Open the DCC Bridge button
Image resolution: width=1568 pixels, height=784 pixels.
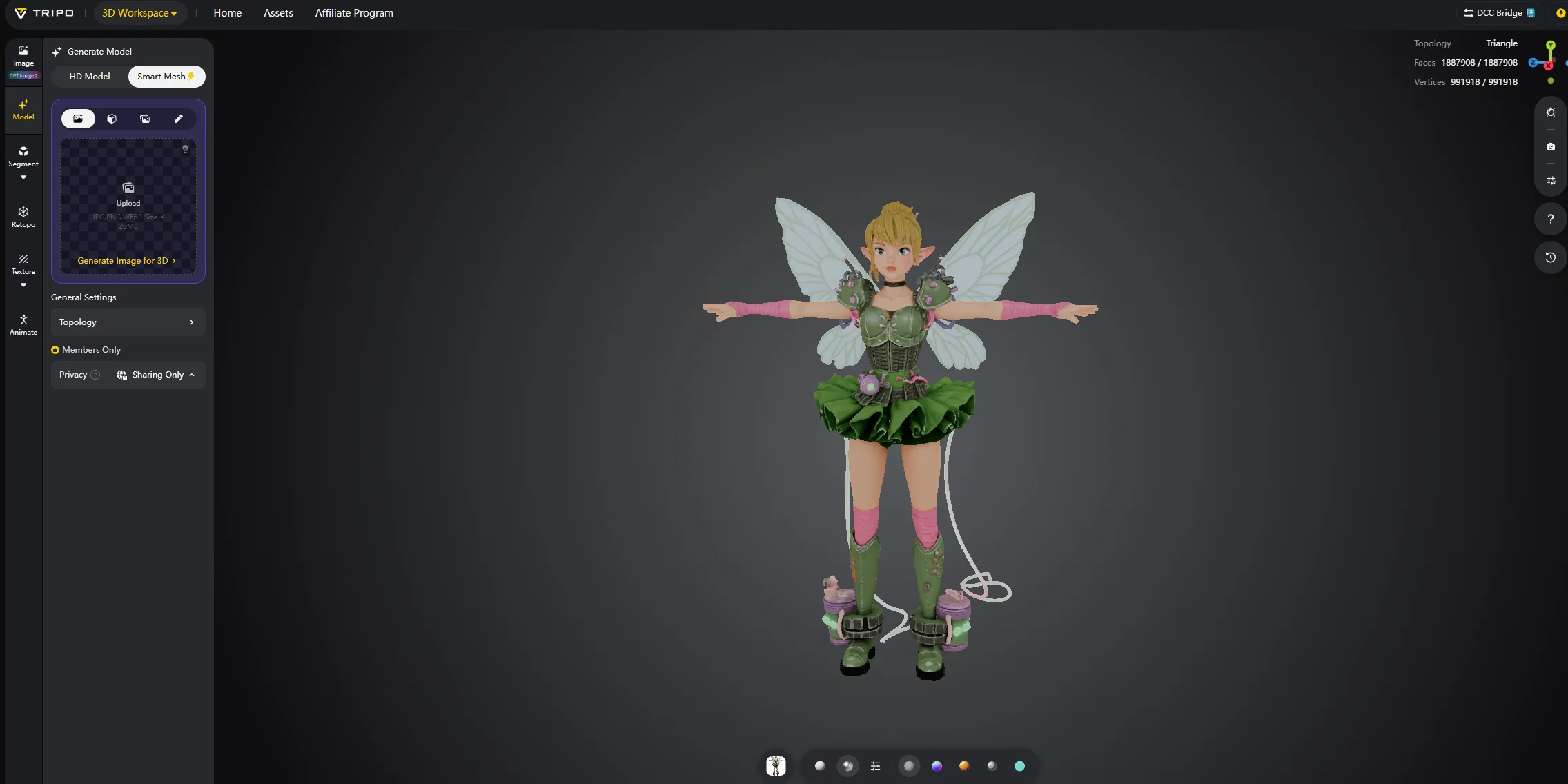(1499, 13)
